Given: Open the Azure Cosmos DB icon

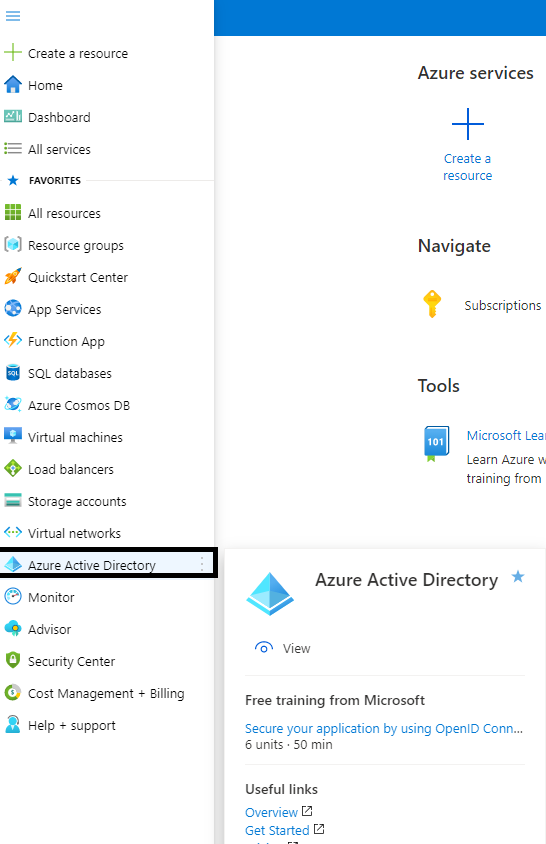Looking at the screenshot, I should pyautogui.click(x=13, y=404).
